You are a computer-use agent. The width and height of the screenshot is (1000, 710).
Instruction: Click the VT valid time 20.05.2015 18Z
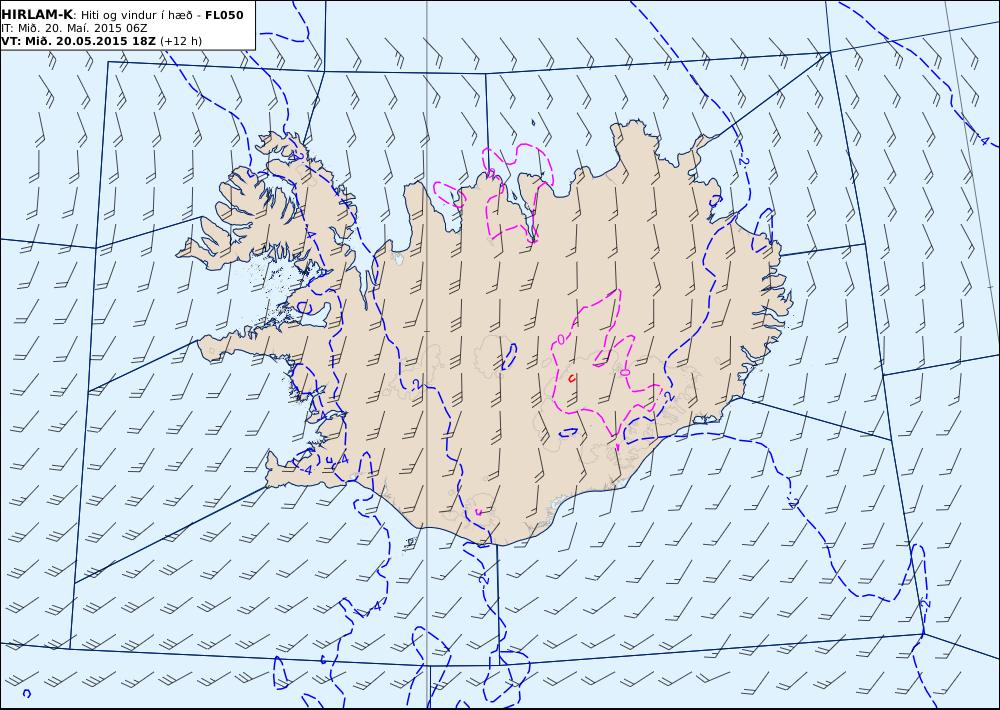coord(78,41)
